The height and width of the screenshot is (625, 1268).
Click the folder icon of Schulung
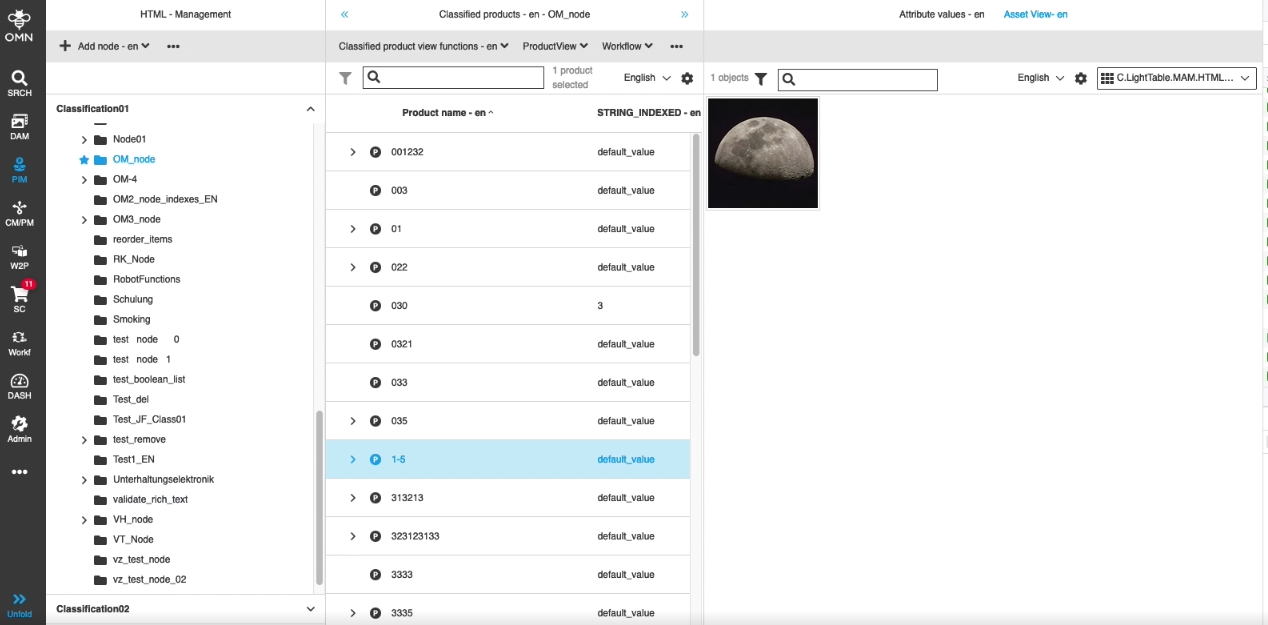pos(100,299)
